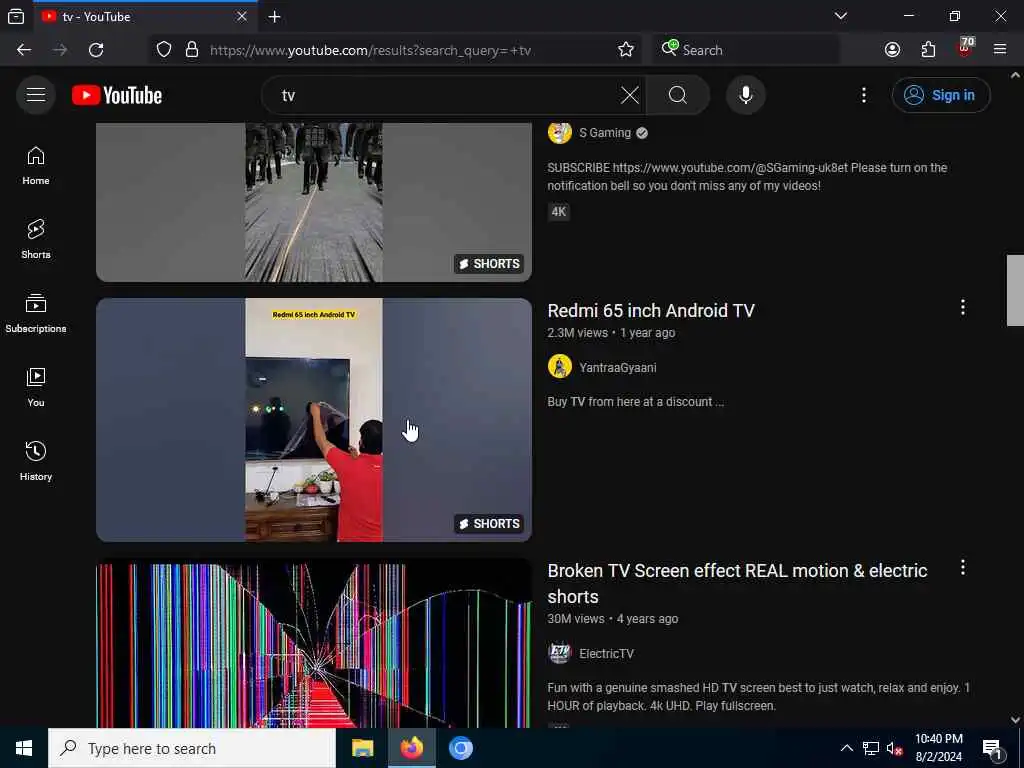Clear the search query with the X
Image resolution: width=1024 pixels, height=768 pixels.
630,95
